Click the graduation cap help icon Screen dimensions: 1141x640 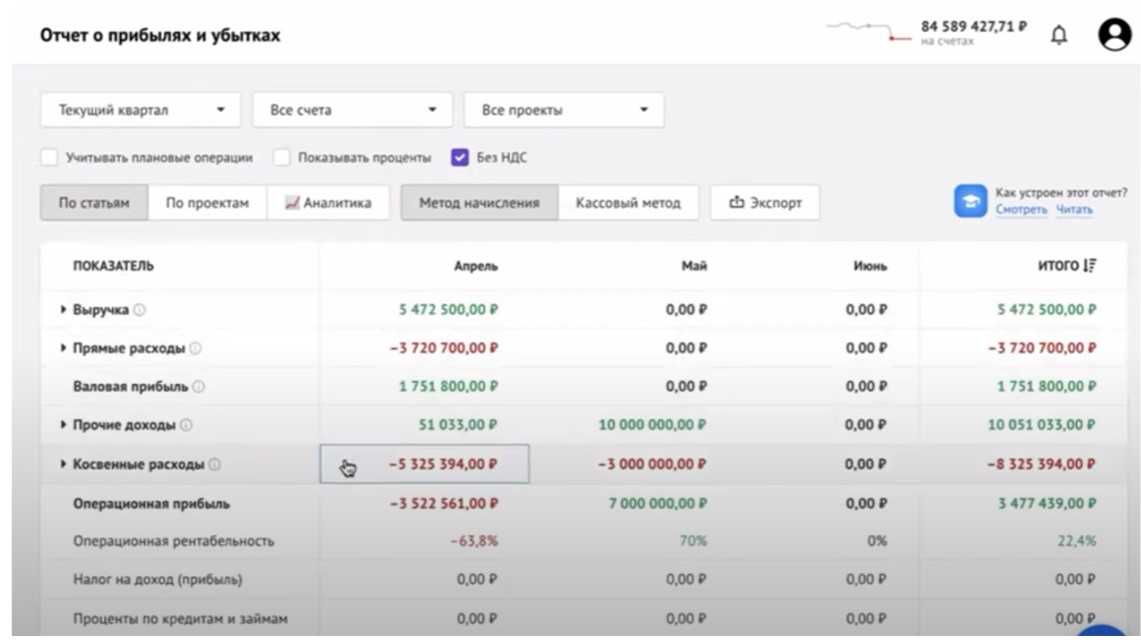pyautogui.click(x=969, y=202)
